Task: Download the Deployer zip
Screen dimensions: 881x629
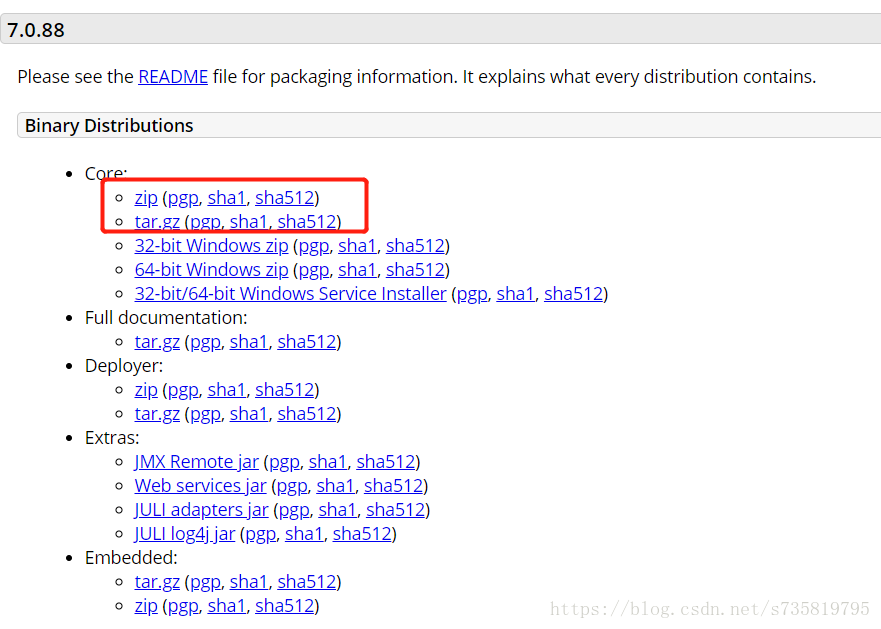Action: [146, 390]
